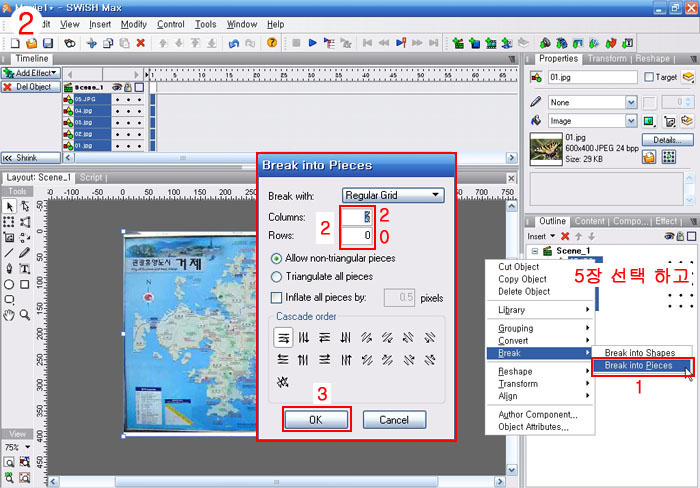Image resolution: width=700 pixels, height=488 pixels.
Task: Click the red Delete X toolbar icon
Action: (141, 43)
